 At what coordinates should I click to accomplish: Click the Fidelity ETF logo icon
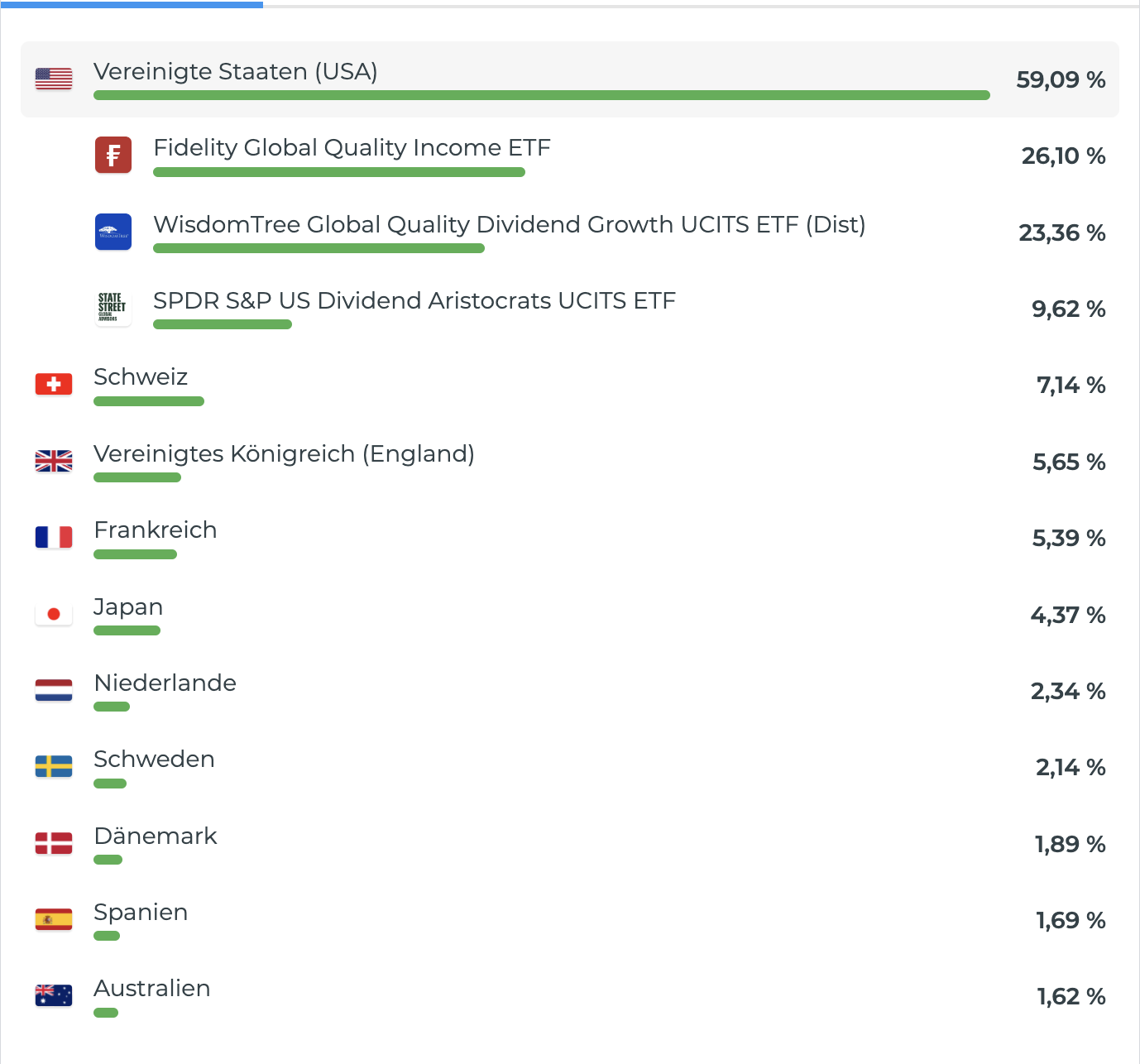click(x=113, y=155)
